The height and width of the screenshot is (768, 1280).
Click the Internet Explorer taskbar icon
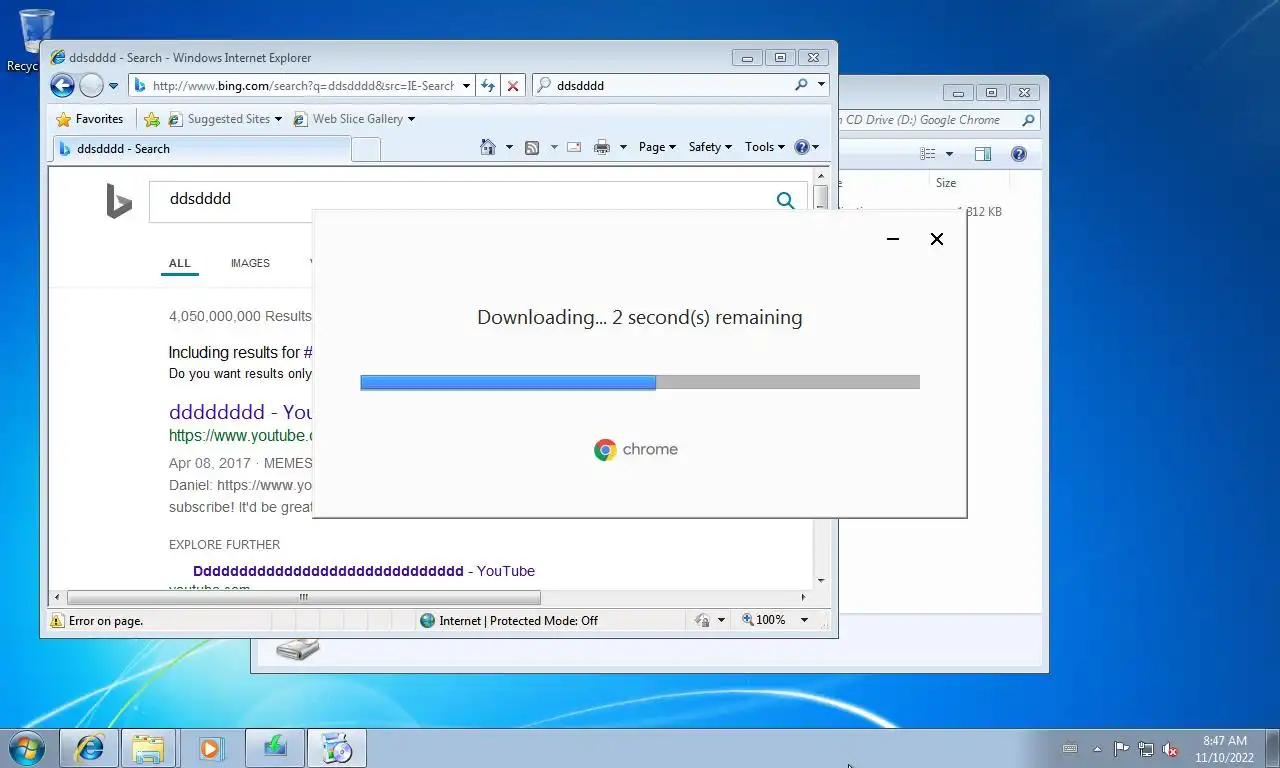[x=89, y=748]
